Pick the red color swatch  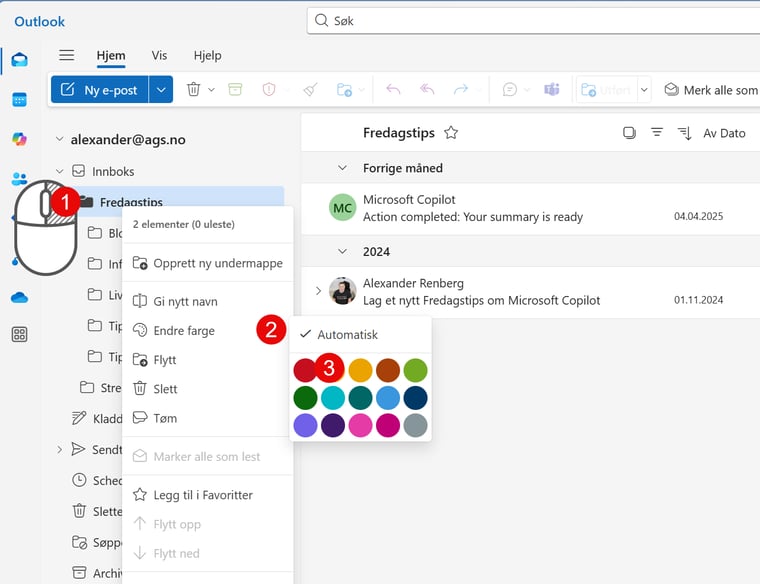[305, 371]
